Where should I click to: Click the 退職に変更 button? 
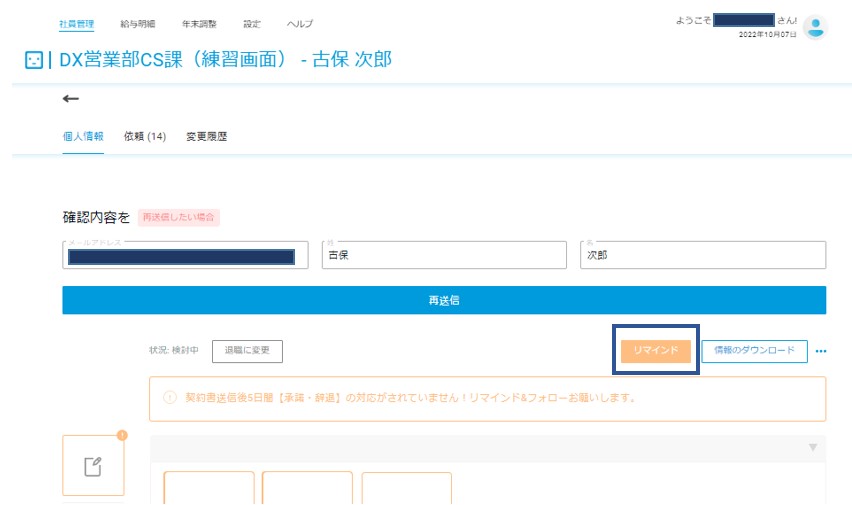[x=247, y=351]
